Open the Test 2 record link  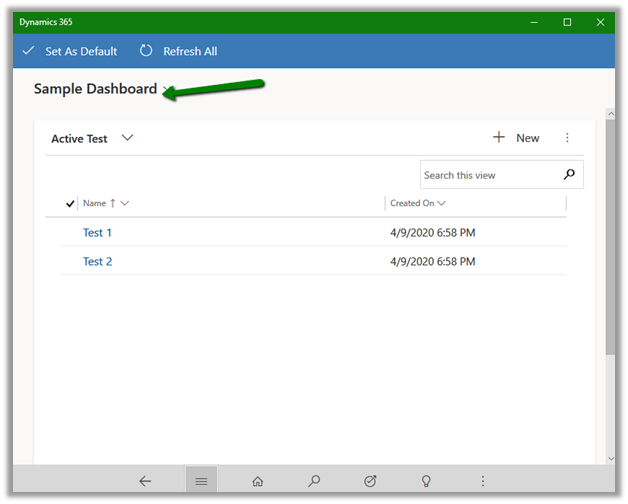pos(97,262)
